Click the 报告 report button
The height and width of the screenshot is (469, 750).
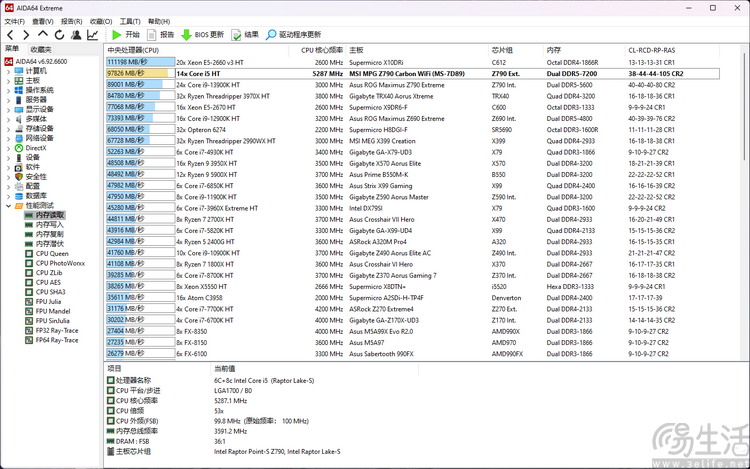[161, 34]
